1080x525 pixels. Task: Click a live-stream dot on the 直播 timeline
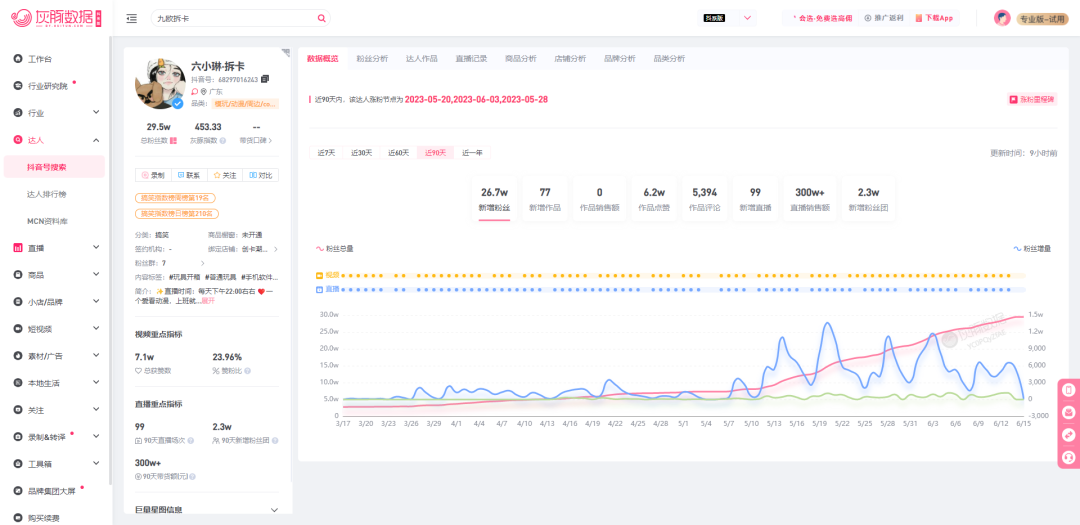pyautogui.click(x=343, y=290)
